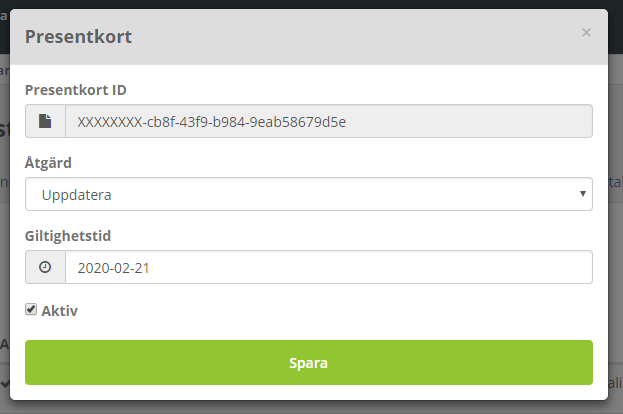This screenshot has height=414, width=623.
Task: Click the white Spara text on the green bar
Action: click(x=308, y=363)
